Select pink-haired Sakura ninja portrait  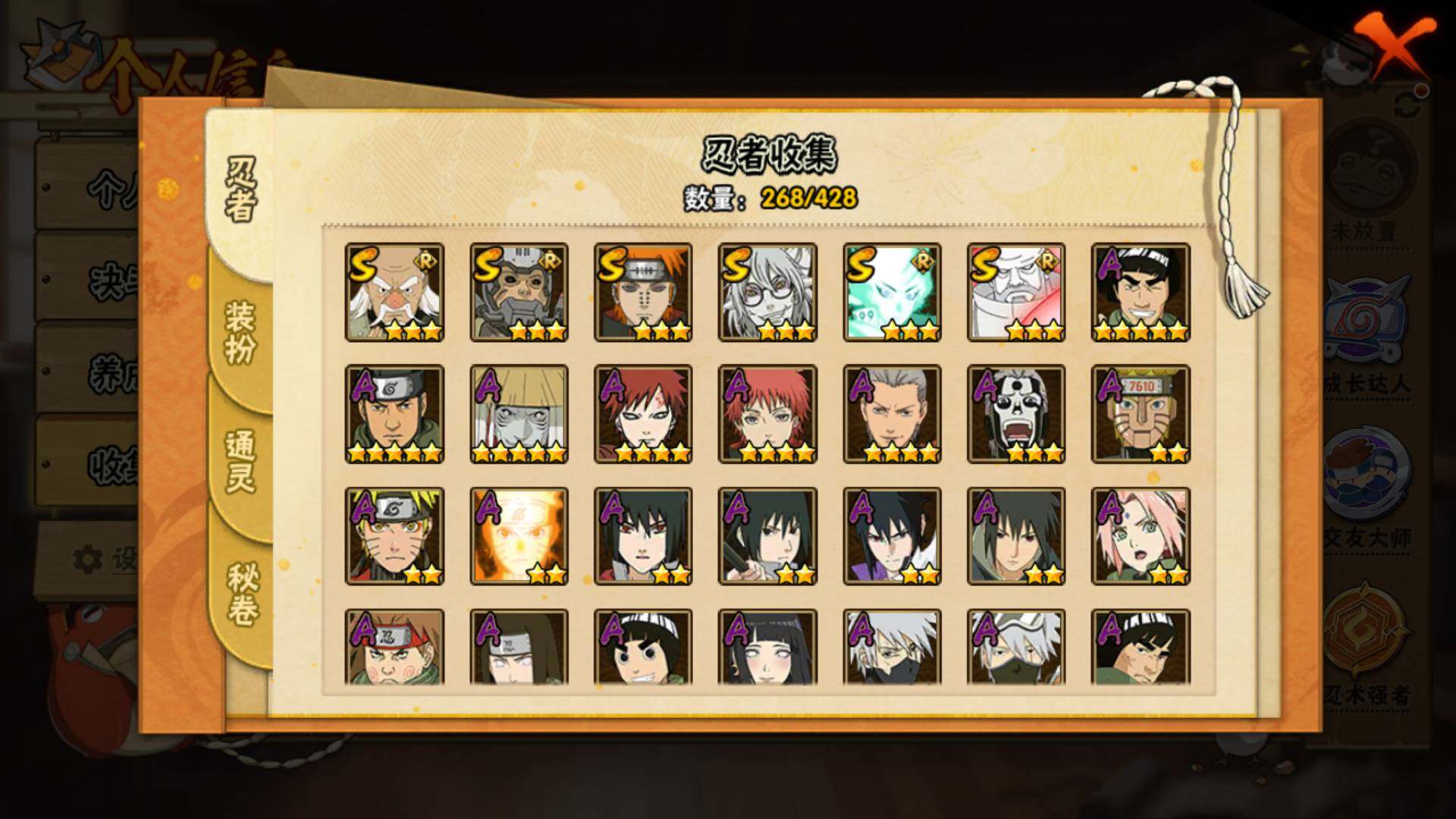point(1141,536)
